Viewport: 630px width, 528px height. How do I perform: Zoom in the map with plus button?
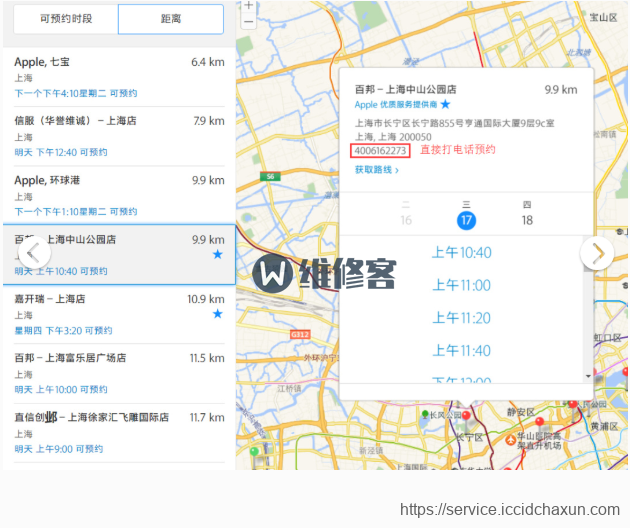(x=249, y=6)
